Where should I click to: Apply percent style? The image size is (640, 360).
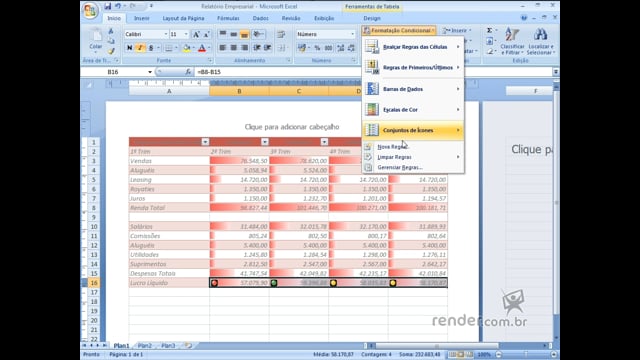point(317,48)
